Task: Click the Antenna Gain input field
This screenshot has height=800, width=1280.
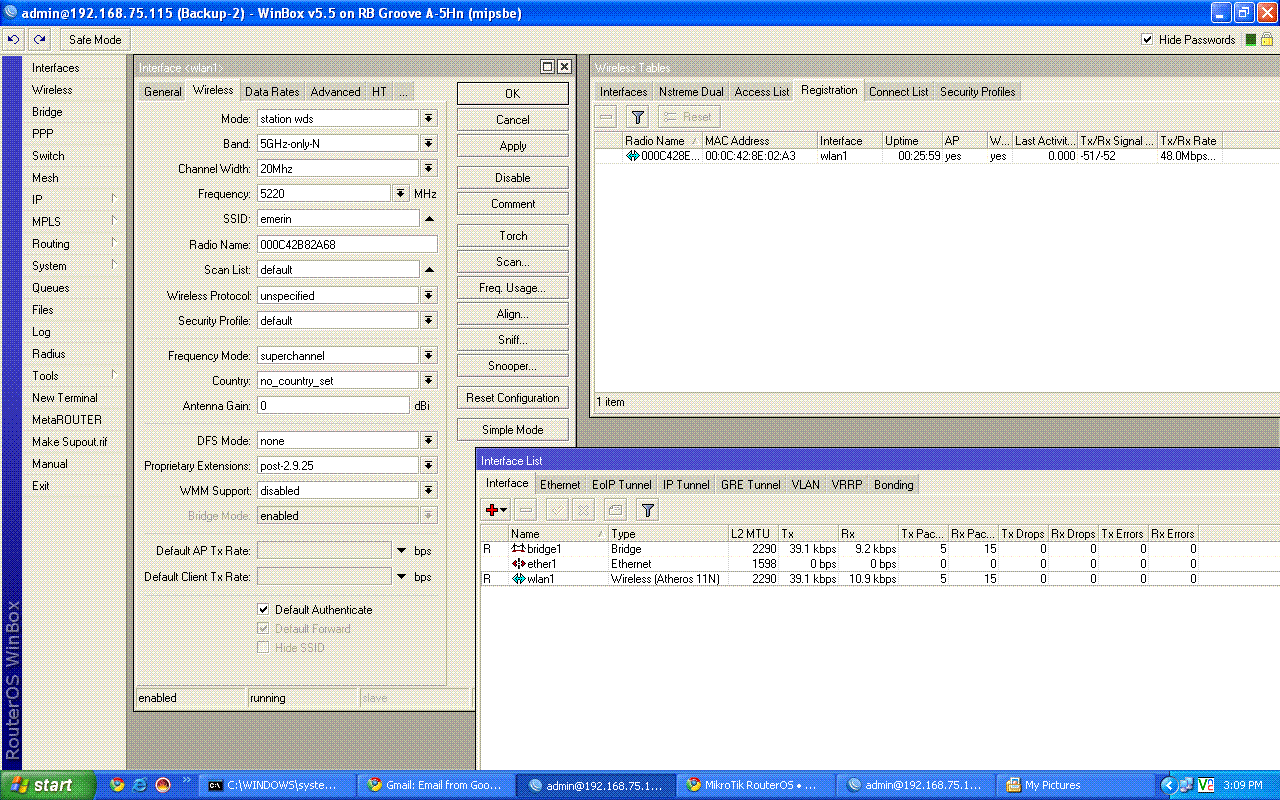Action: click(333, 406)
